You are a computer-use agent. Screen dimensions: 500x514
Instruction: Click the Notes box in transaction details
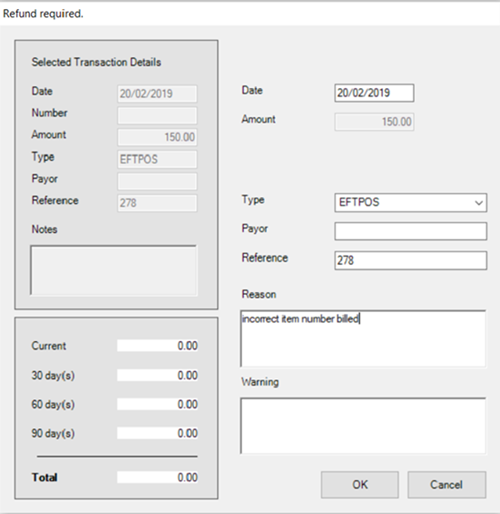[114, 270]
